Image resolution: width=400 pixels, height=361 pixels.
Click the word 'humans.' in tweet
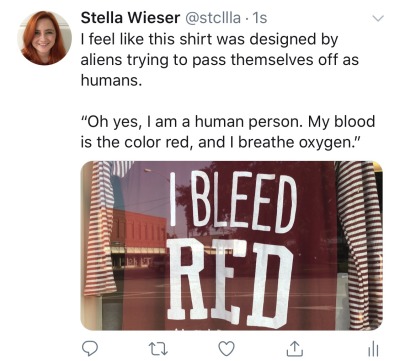click(111, 80)
